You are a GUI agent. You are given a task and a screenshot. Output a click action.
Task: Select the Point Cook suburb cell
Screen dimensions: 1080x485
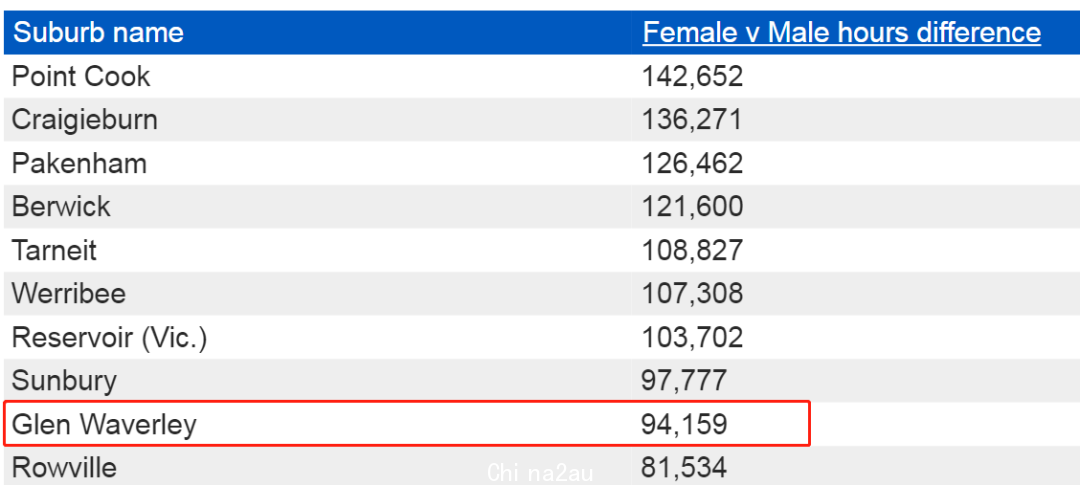(81, 76)
